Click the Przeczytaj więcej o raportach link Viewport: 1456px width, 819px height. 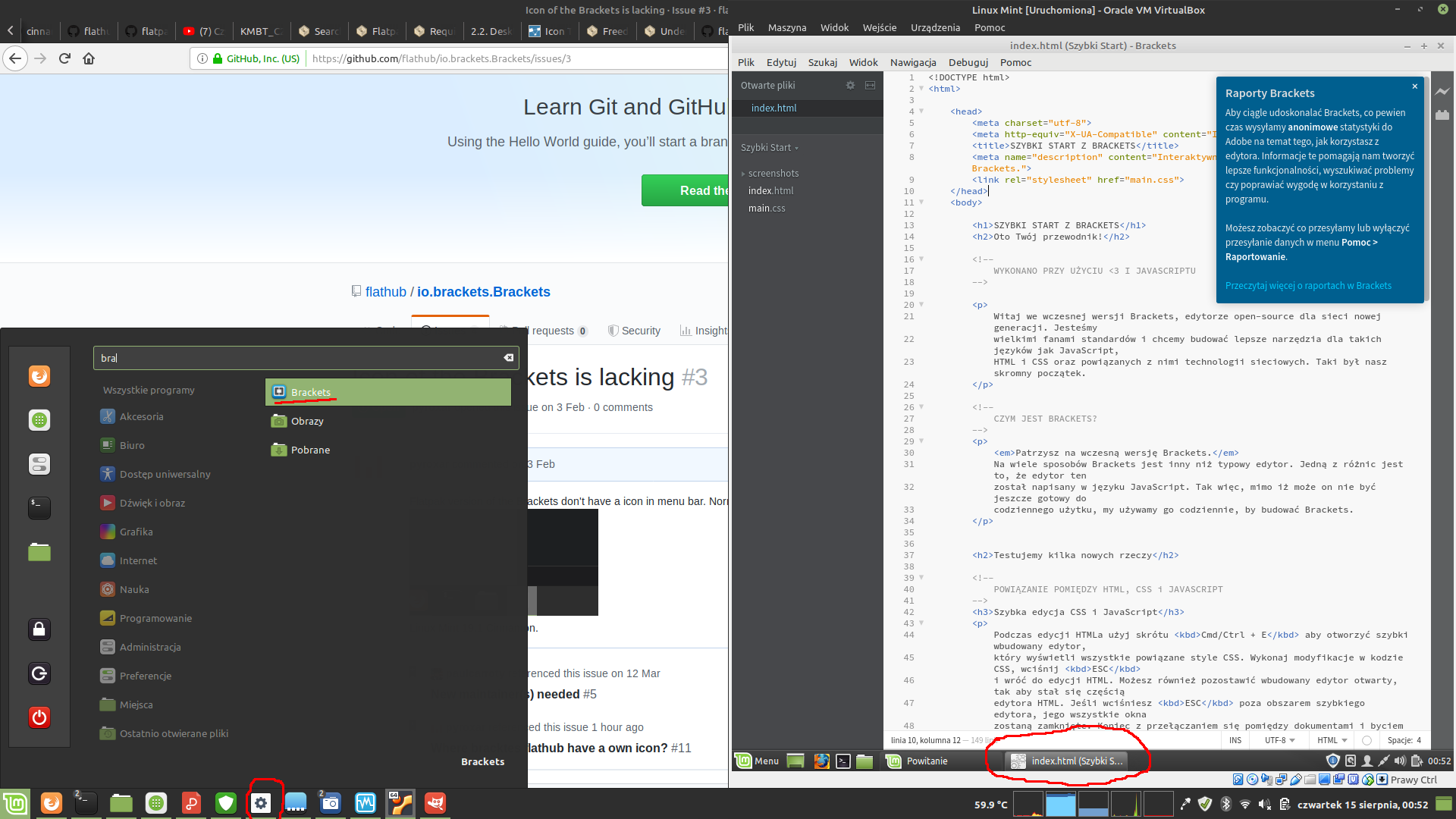point(1308,285)
